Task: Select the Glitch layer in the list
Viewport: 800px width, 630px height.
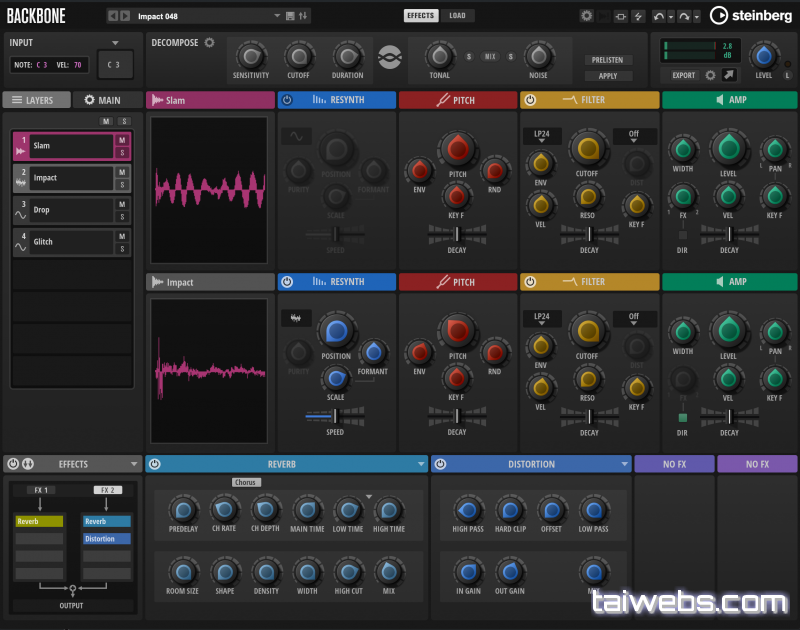Action: pyautogui.click(x=70, y=242)
